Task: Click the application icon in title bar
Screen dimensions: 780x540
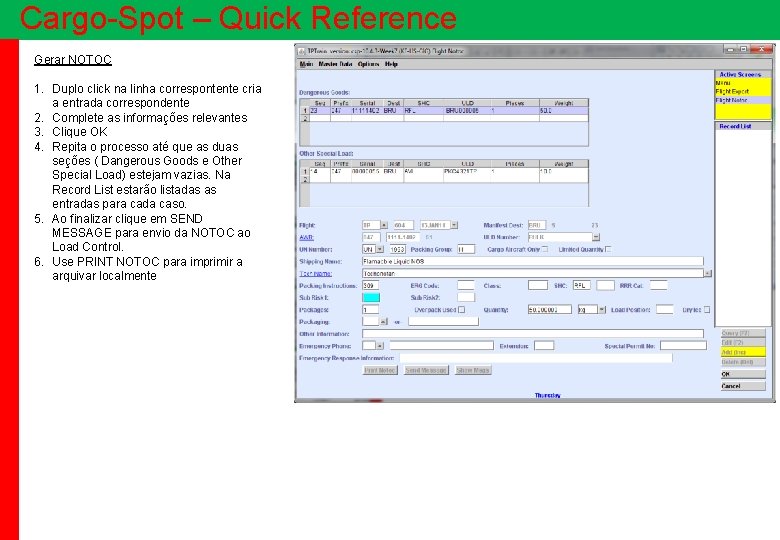Action: click(x=301, y=51)
